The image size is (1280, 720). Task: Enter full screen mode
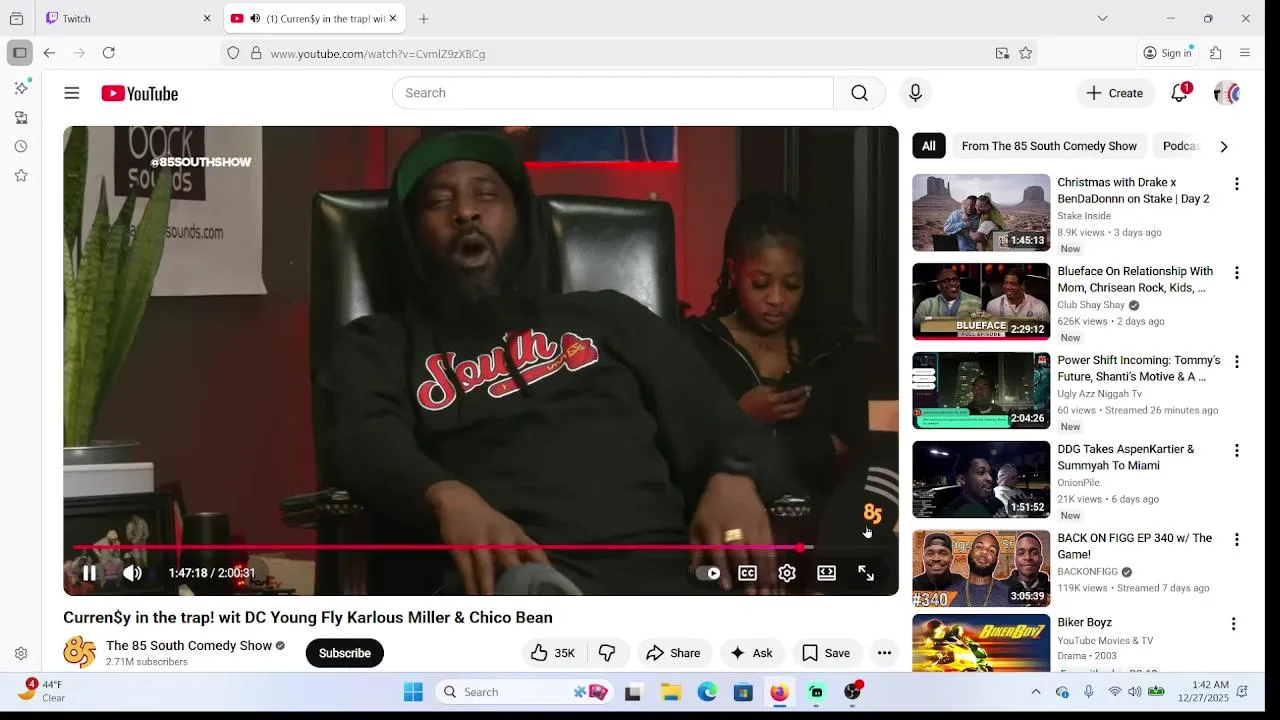866,573
